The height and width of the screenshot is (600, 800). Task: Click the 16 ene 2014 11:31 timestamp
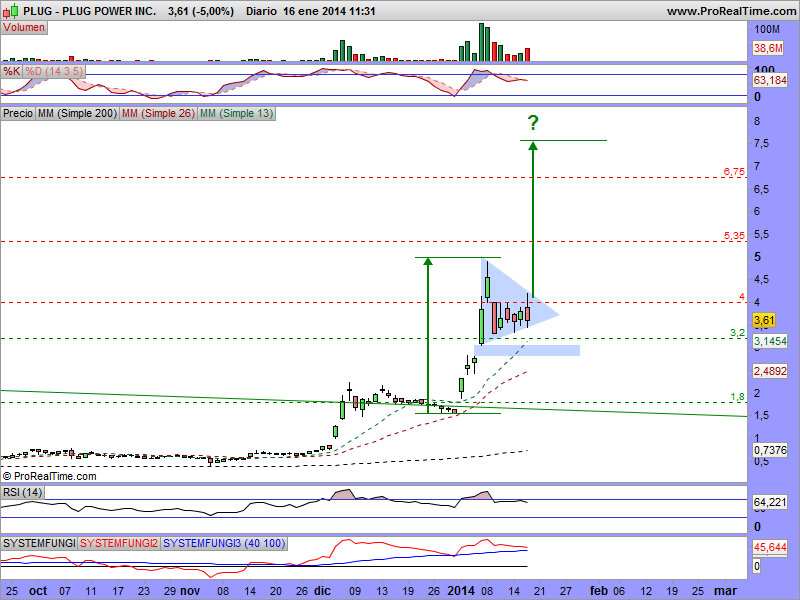click(329, 11)
